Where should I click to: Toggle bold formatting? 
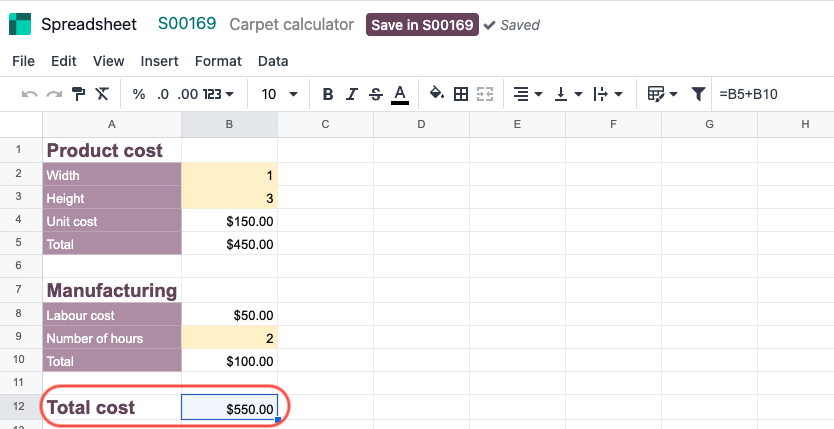[328, 94]
